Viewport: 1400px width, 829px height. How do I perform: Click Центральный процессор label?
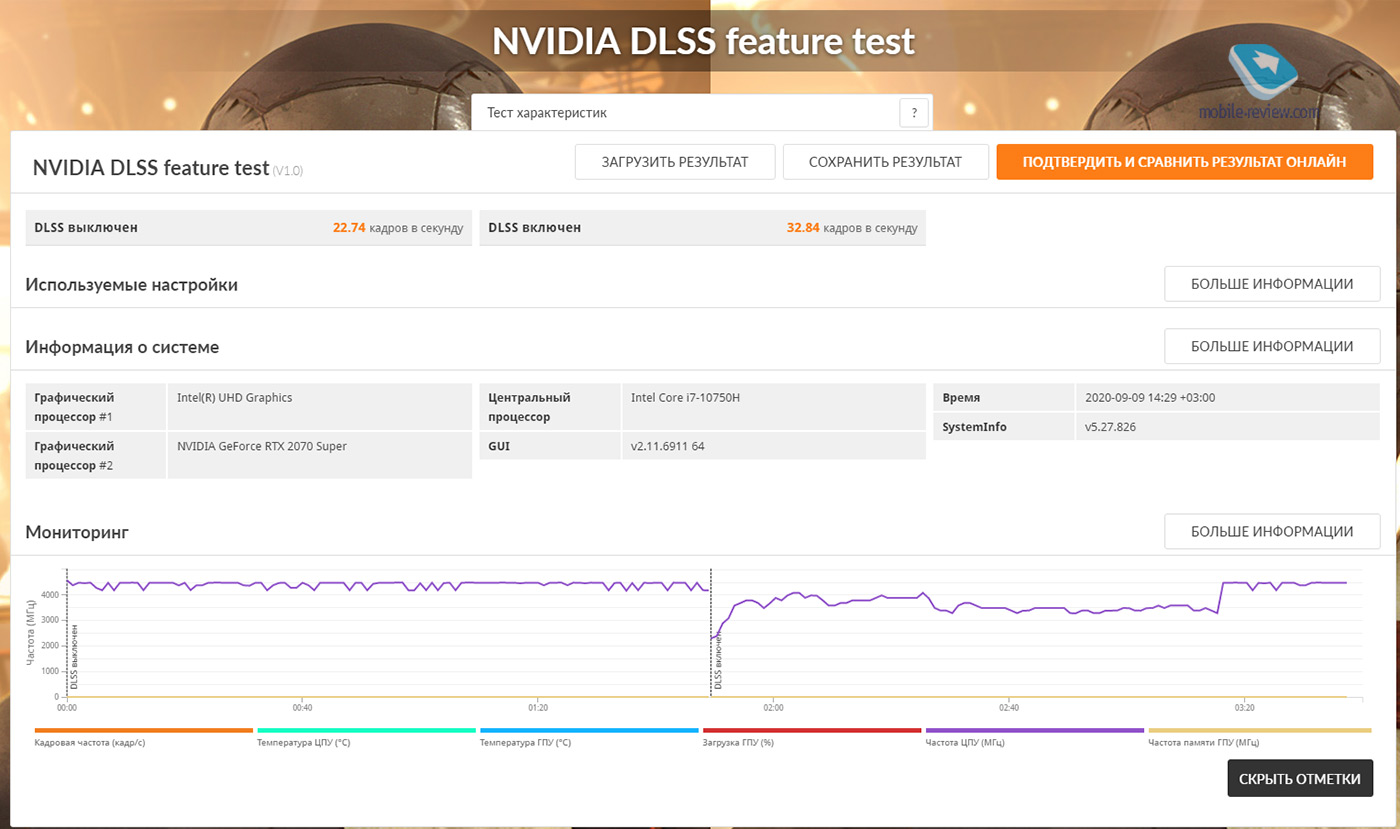pos(527,407)
